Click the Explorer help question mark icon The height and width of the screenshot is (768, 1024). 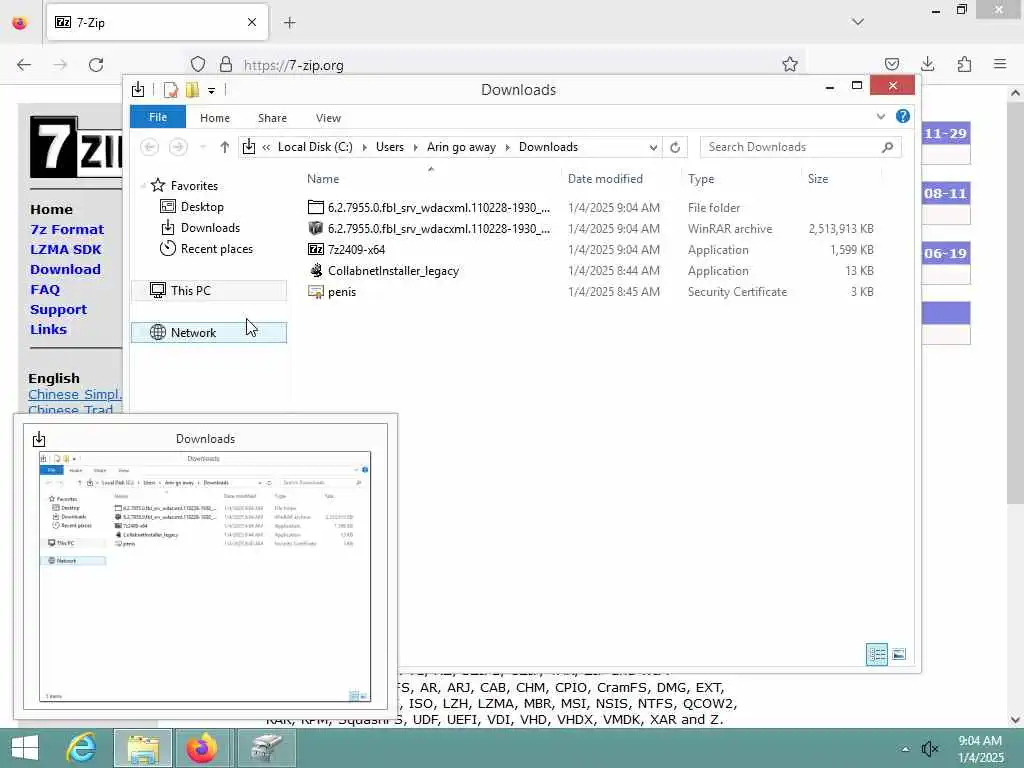pyautogui.click(x=903, y=116)
